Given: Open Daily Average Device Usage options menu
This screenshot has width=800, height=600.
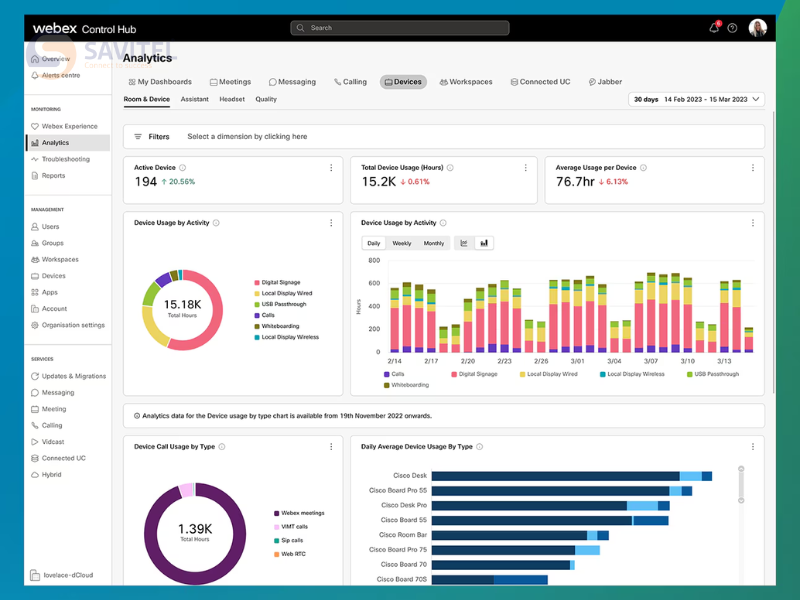Looking at the screenshot, I should 753,447.
